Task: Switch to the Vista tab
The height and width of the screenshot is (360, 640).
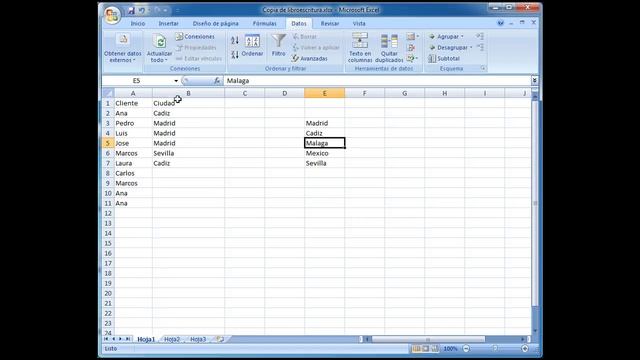Action: (359, 24)
